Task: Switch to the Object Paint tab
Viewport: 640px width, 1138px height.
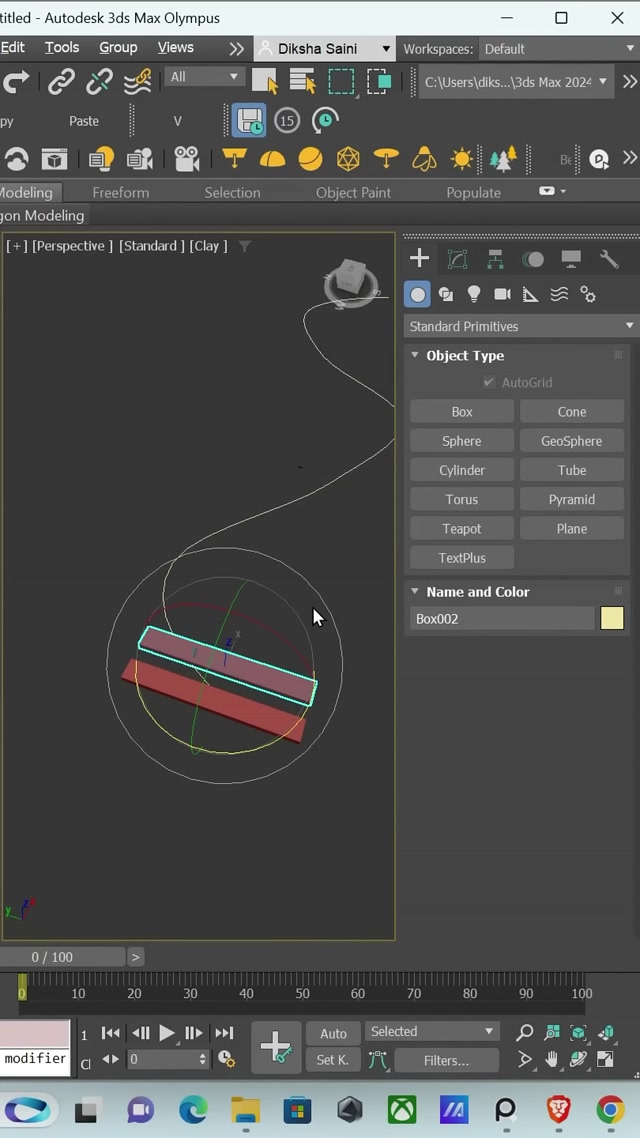Action: click(x=353, y=192)
